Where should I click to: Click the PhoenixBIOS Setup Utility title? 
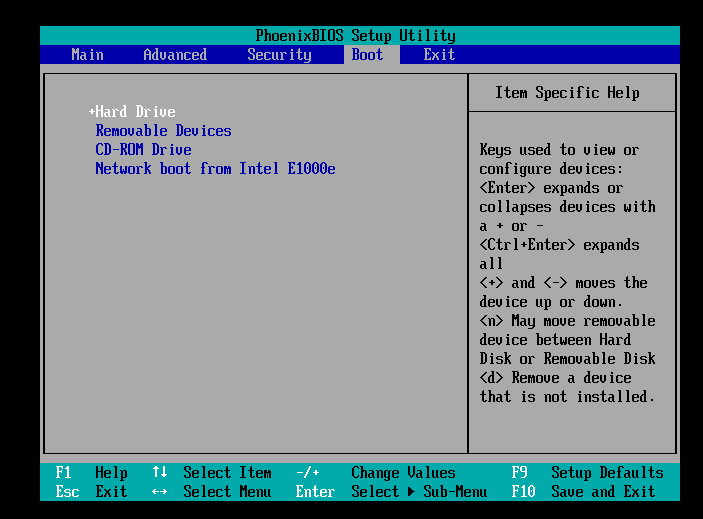click(x=356, y=35)
